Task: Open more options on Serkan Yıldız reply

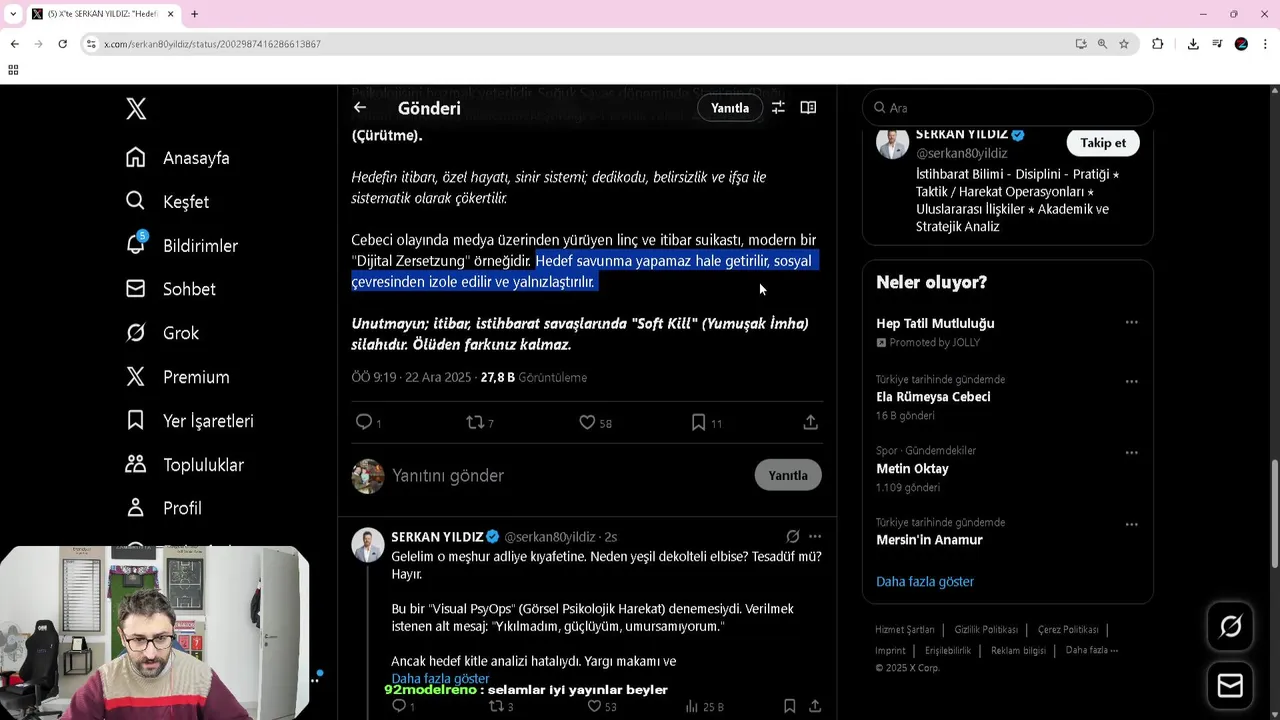Action: tap(815, 536)
